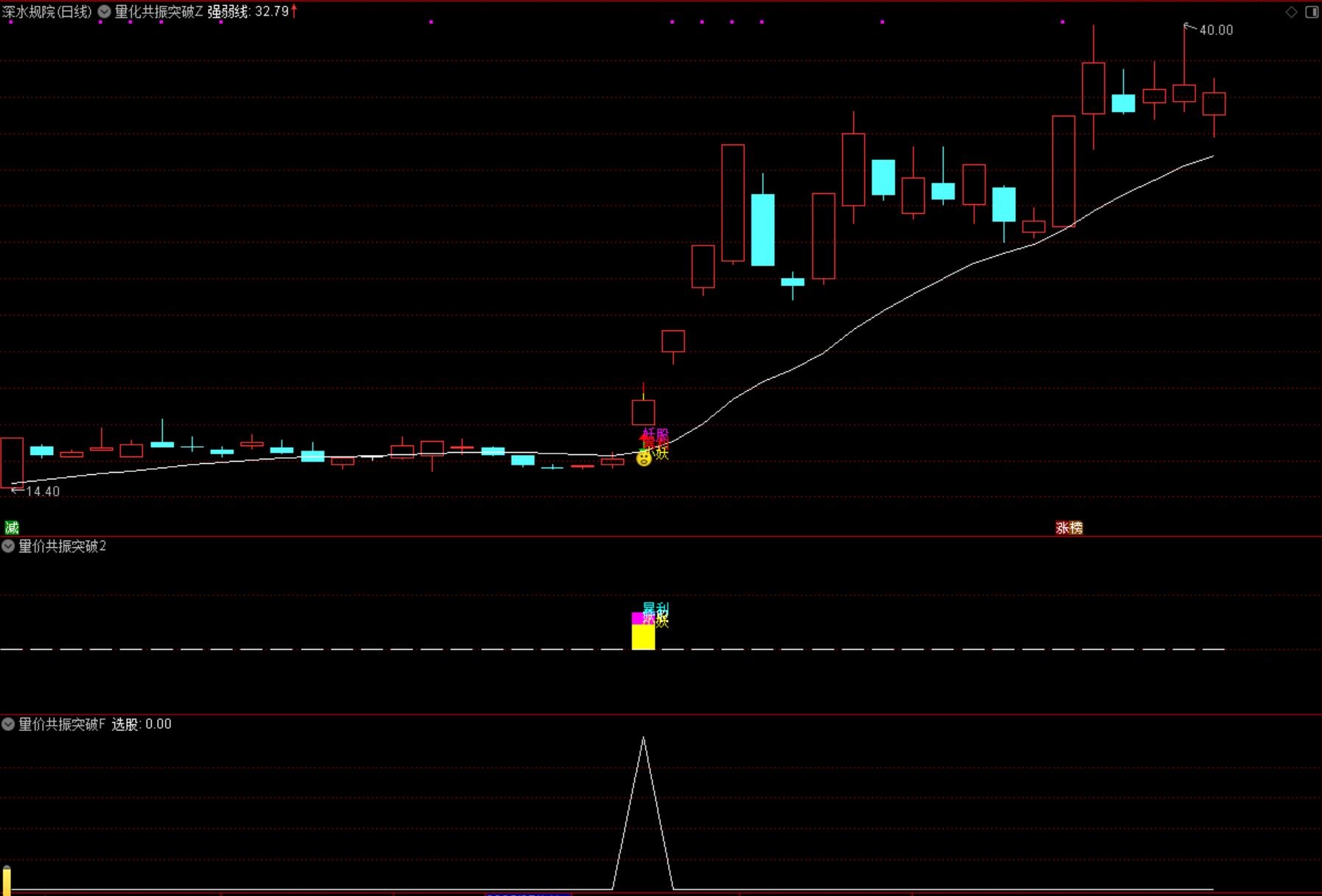Click the 14.40 low price label
The height and width of the screenshot is (896, 1322).
[43, 491]
